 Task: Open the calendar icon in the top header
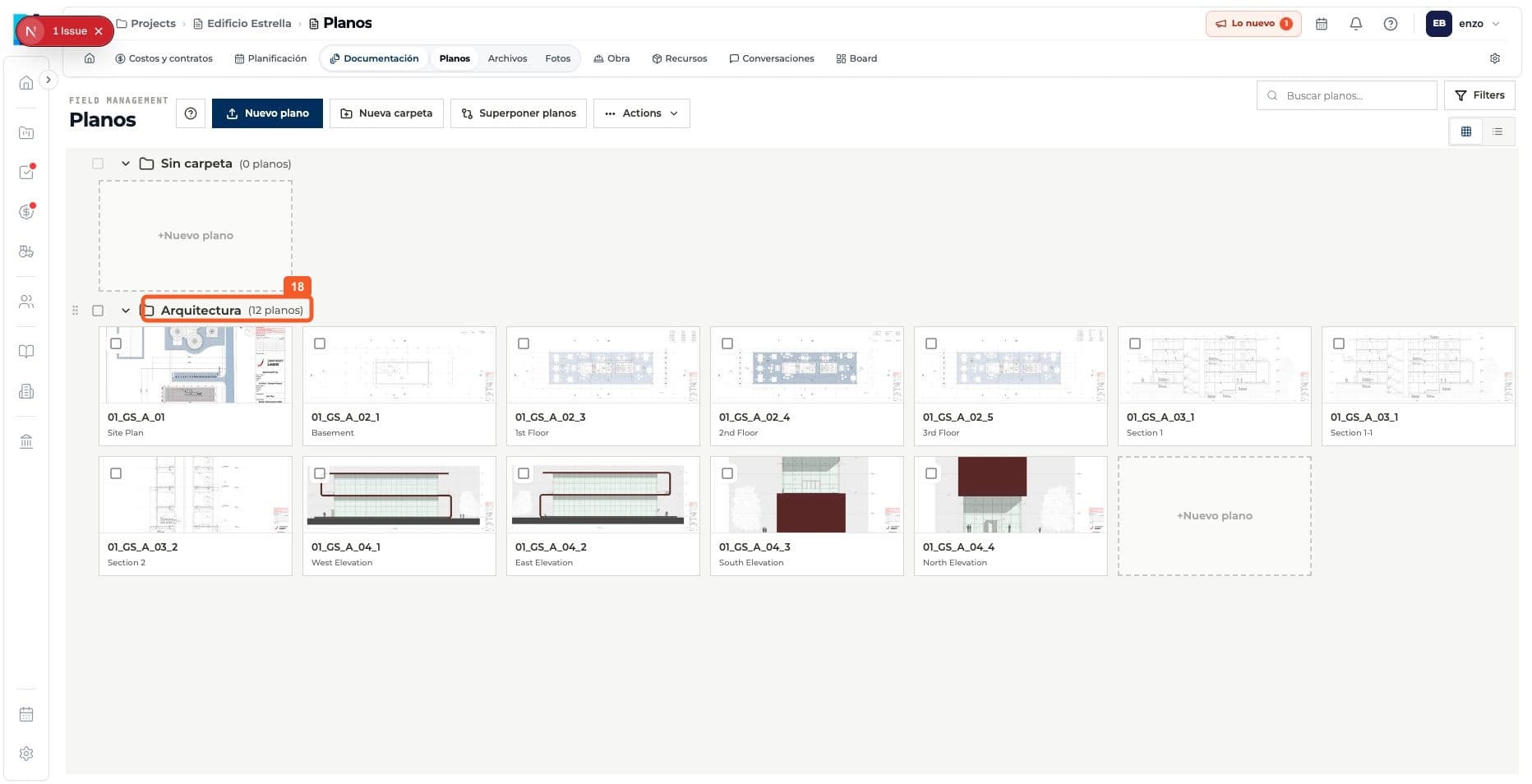pyautogui.click(x=1322, y=24)
